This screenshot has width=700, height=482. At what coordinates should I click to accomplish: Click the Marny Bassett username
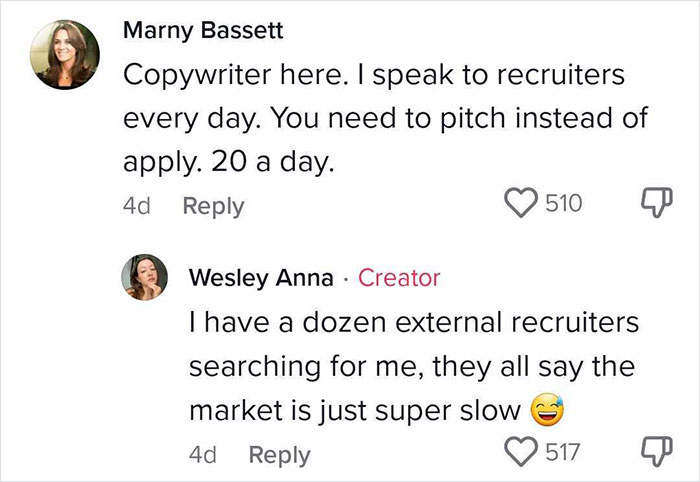(203, 31)
